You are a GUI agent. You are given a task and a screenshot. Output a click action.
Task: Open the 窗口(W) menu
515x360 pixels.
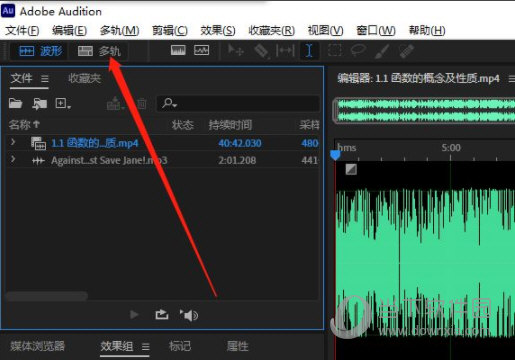376,30
